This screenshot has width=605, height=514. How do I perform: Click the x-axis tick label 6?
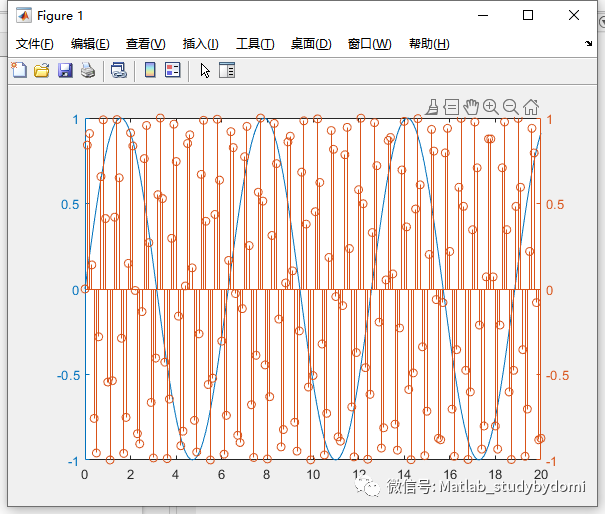click(221, 474)
